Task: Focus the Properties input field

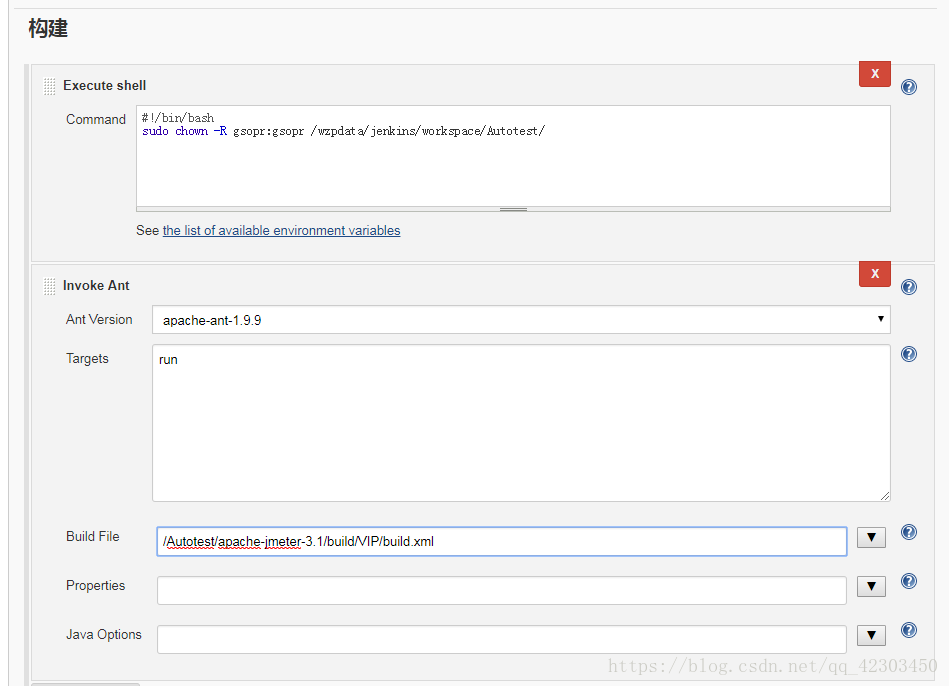Action: tap(502, 590)
